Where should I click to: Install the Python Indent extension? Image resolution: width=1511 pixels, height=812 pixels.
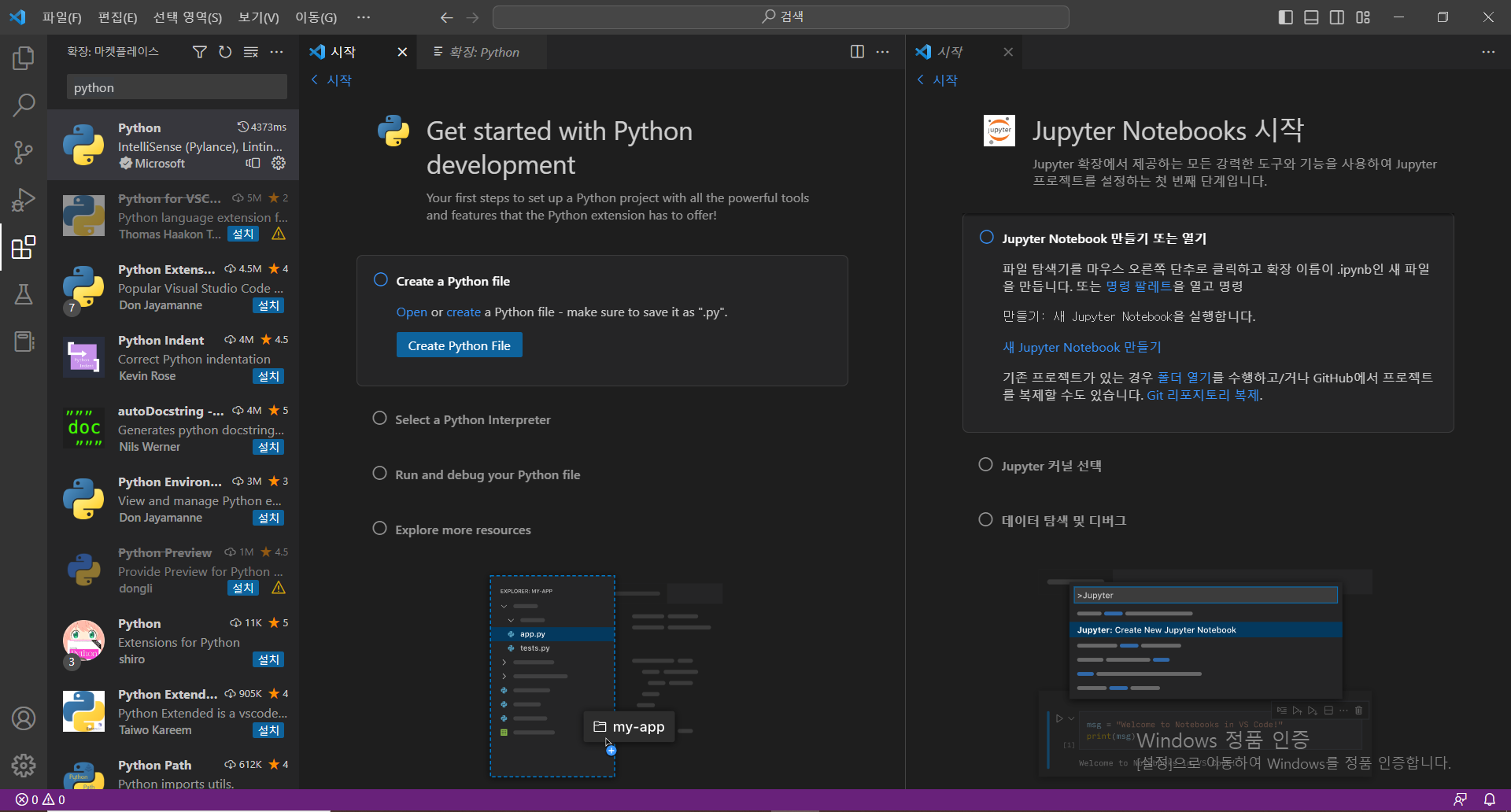click(268, 376)
